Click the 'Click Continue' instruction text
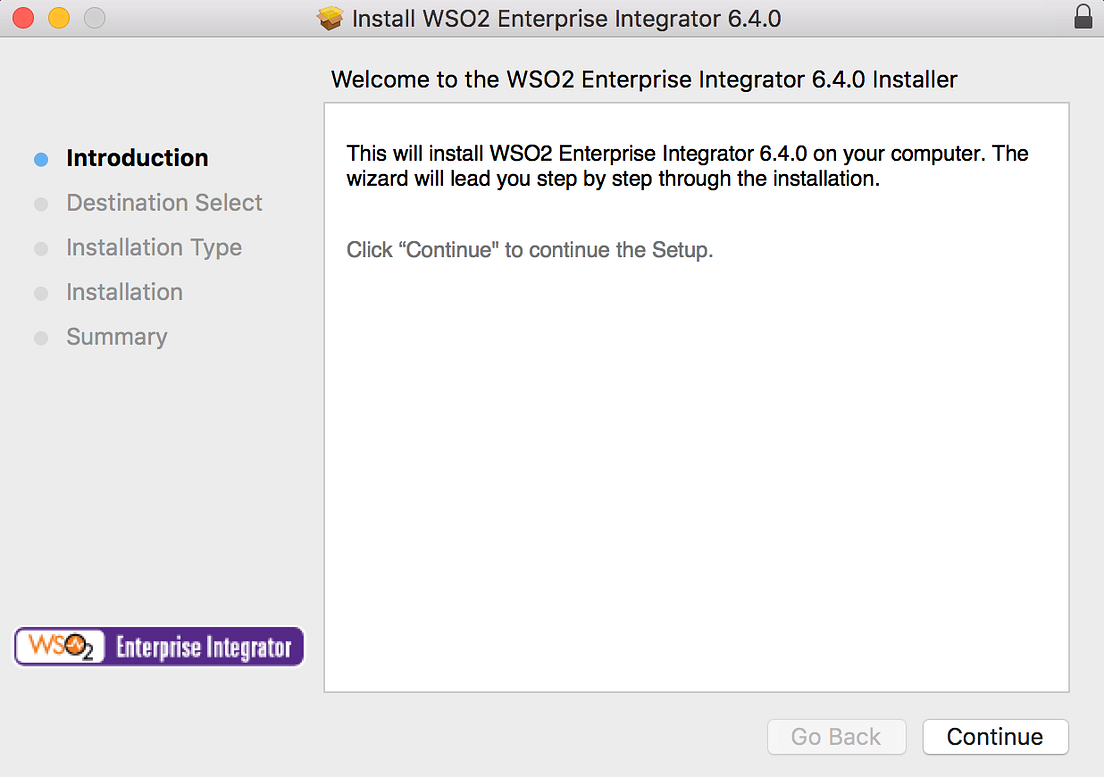The image size is (1104, 777). [x=529, y=250]
